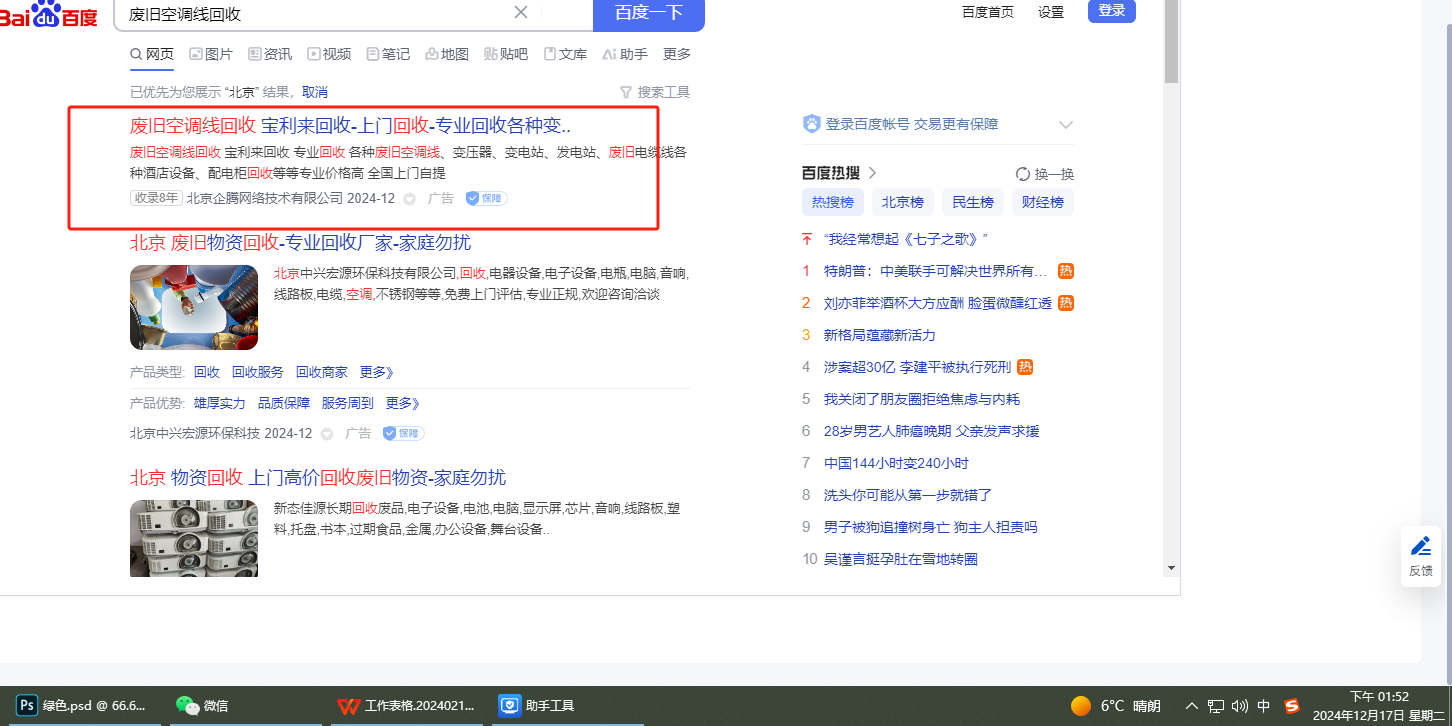This screenshot has height=726, width=1452.
Task: Click 北京中兴宏源环保科技 source name
Action: click(x=195, y=433)
